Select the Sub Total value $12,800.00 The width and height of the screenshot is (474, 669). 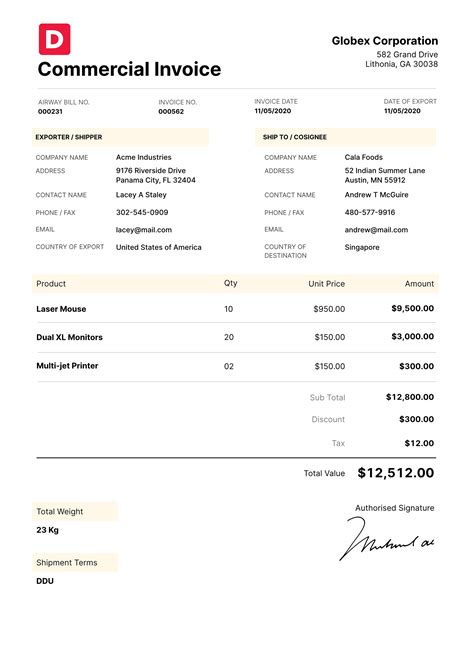(x=410, y=397)
